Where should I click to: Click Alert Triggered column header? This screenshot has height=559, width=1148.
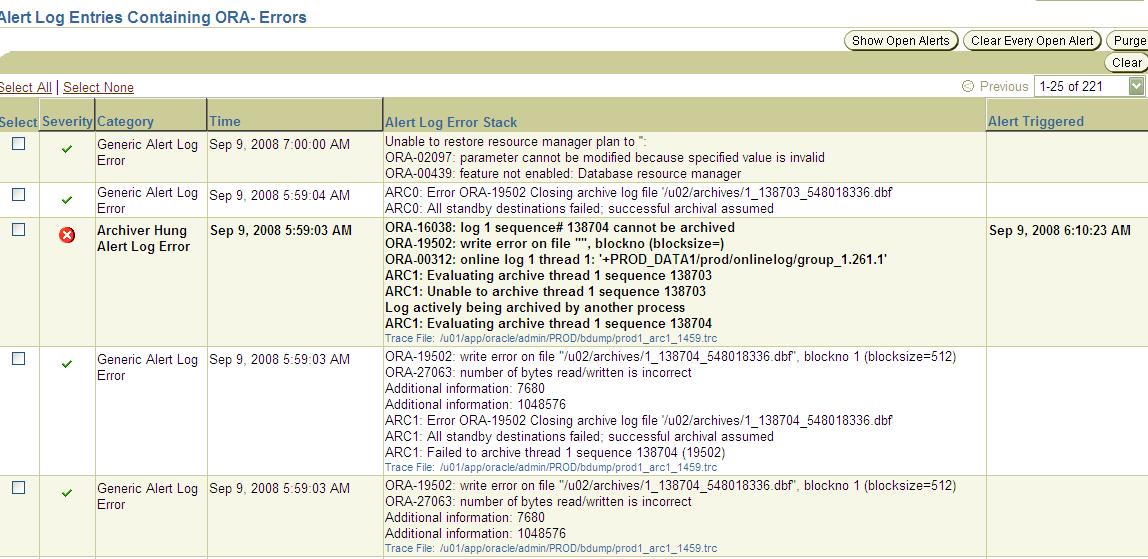point(1035,122)
